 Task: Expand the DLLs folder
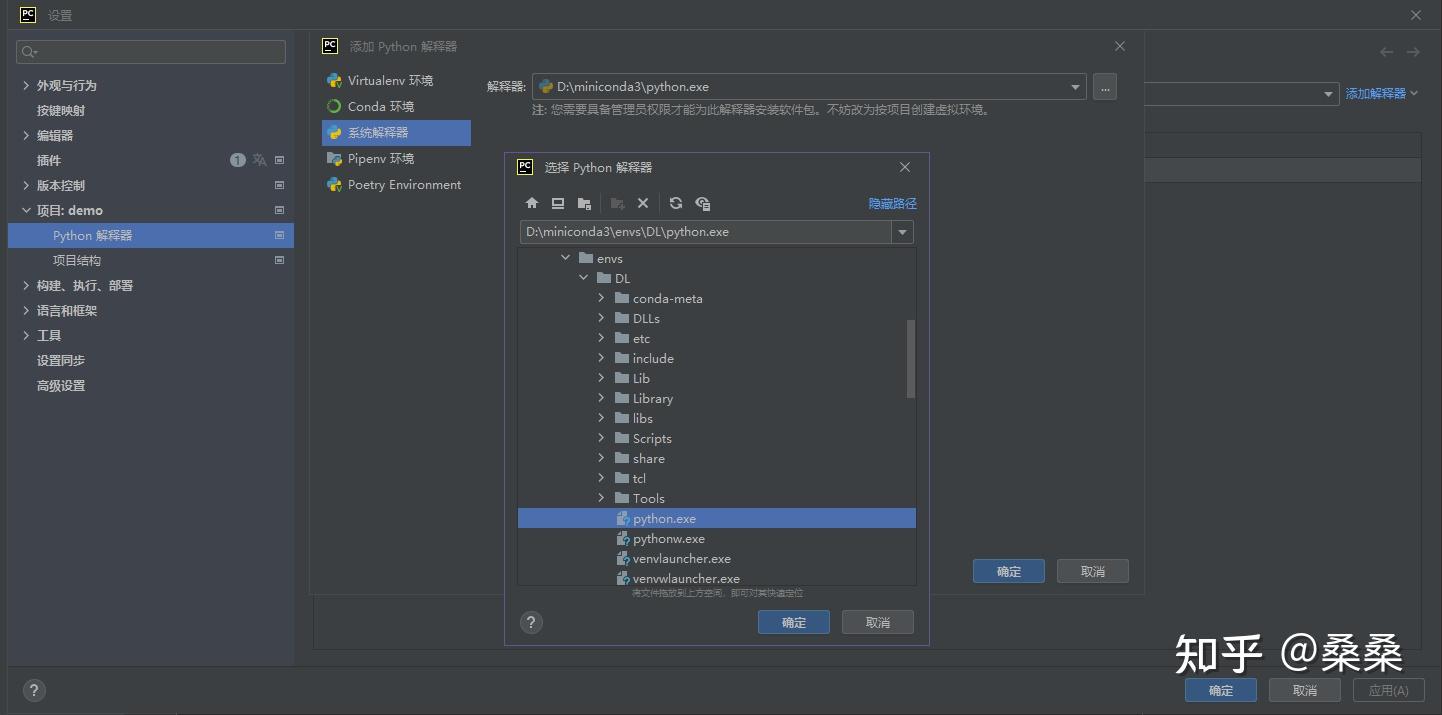(601, 318)
